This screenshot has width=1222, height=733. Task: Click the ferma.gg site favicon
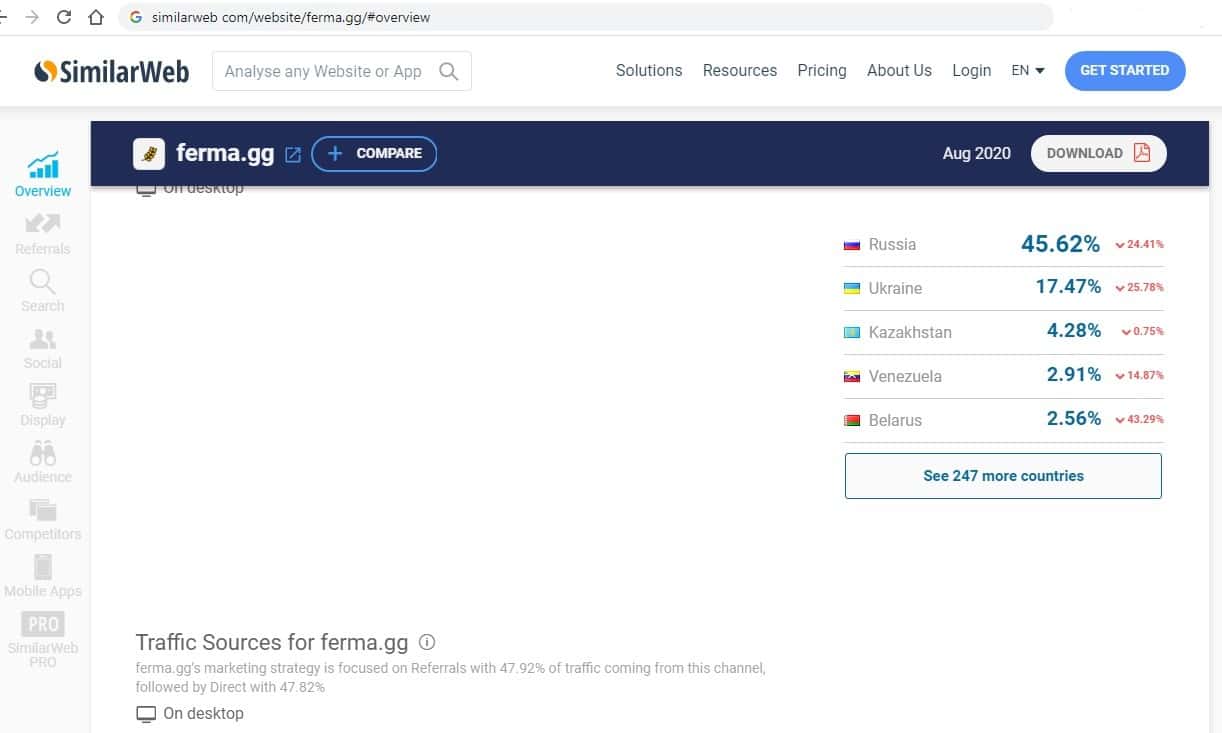coord(149,153)
